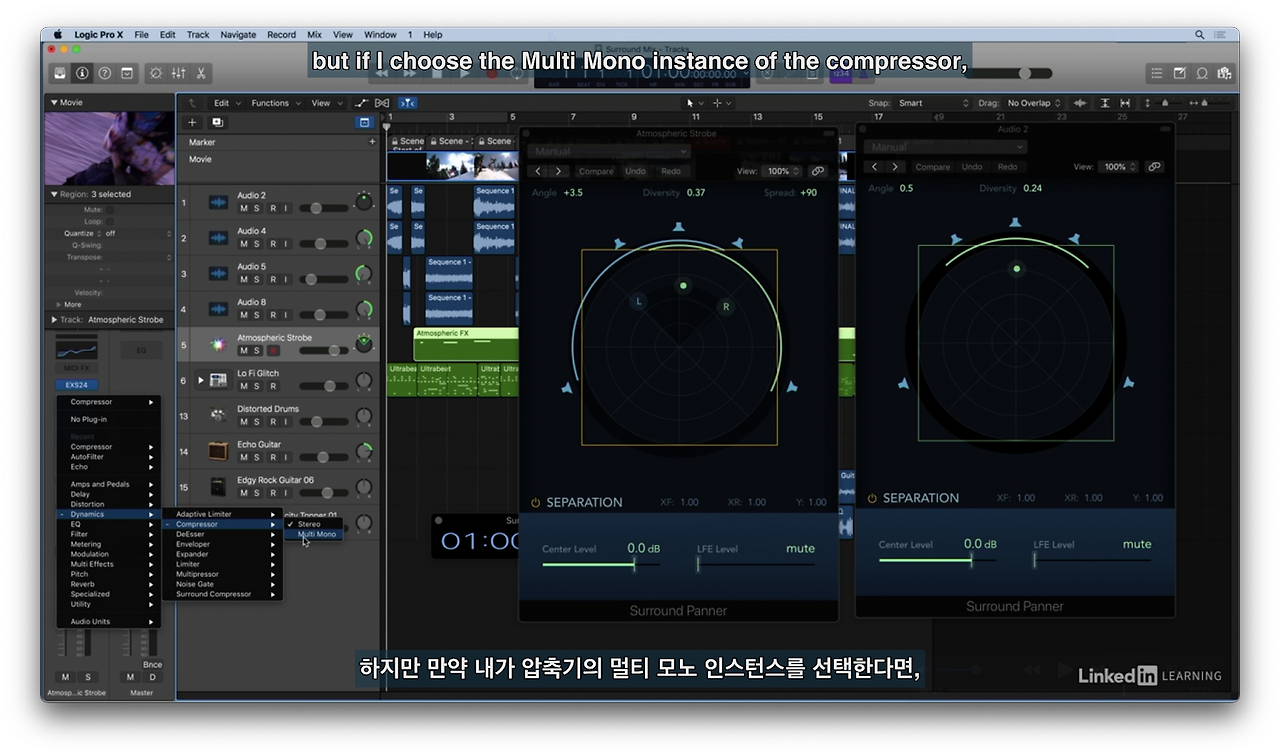
Task: Toggle Separation power button in Audio 2 panner
Action: tap(872, 498)
